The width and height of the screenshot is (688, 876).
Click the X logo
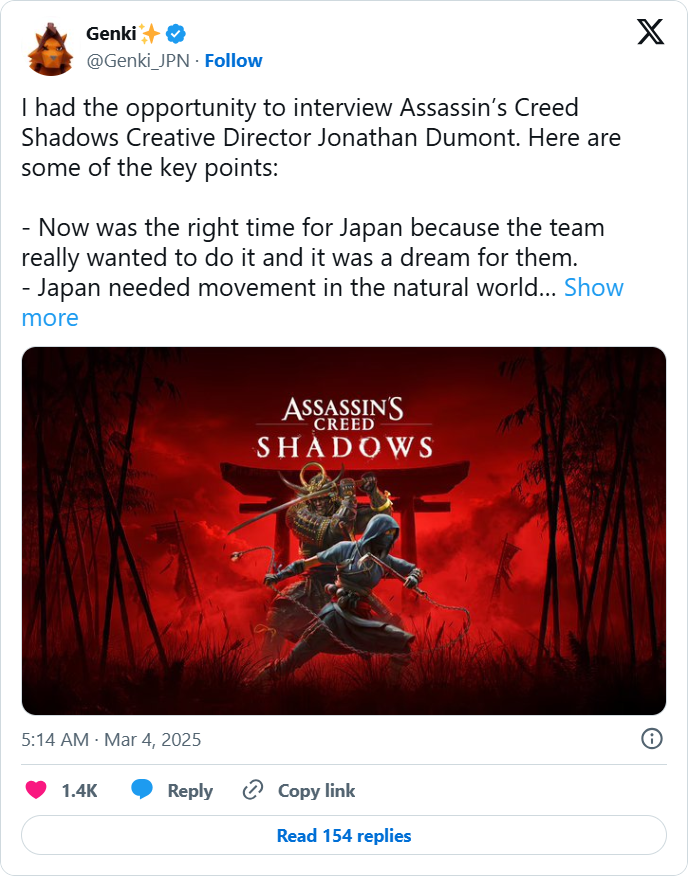pyautogui.click(x=650, y=34)
